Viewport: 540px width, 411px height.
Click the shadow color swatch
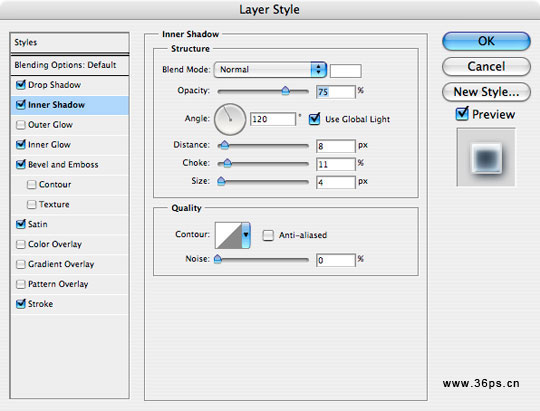pyautogui.click(x=345, y=71)
